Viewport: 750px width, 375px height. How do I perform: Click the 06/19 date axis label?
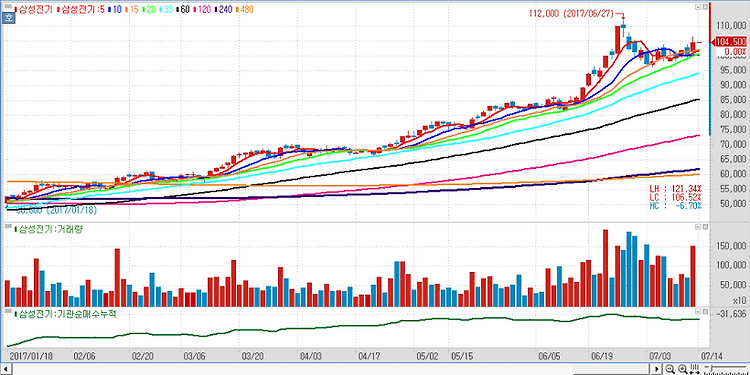(602, 356)
